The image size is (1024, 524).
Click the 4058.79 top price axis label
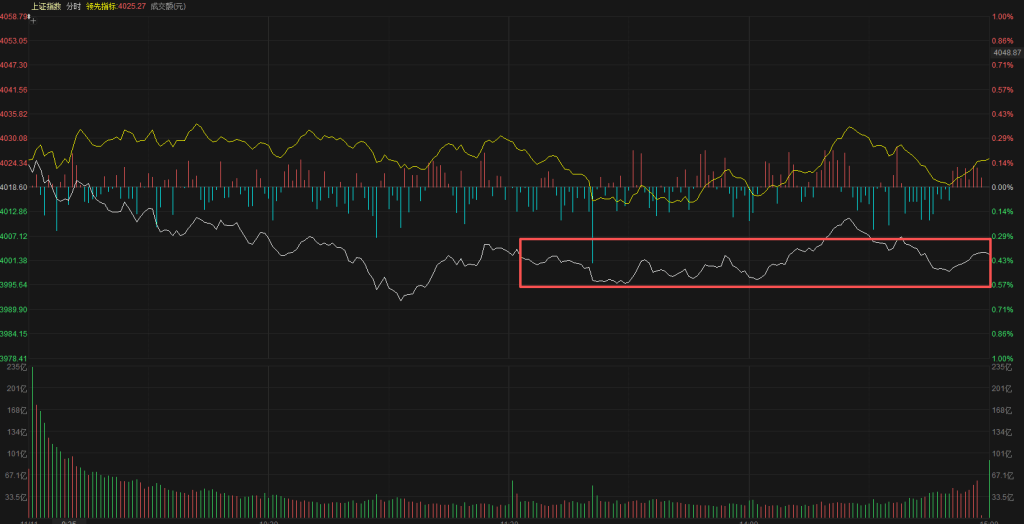point(14,16)
